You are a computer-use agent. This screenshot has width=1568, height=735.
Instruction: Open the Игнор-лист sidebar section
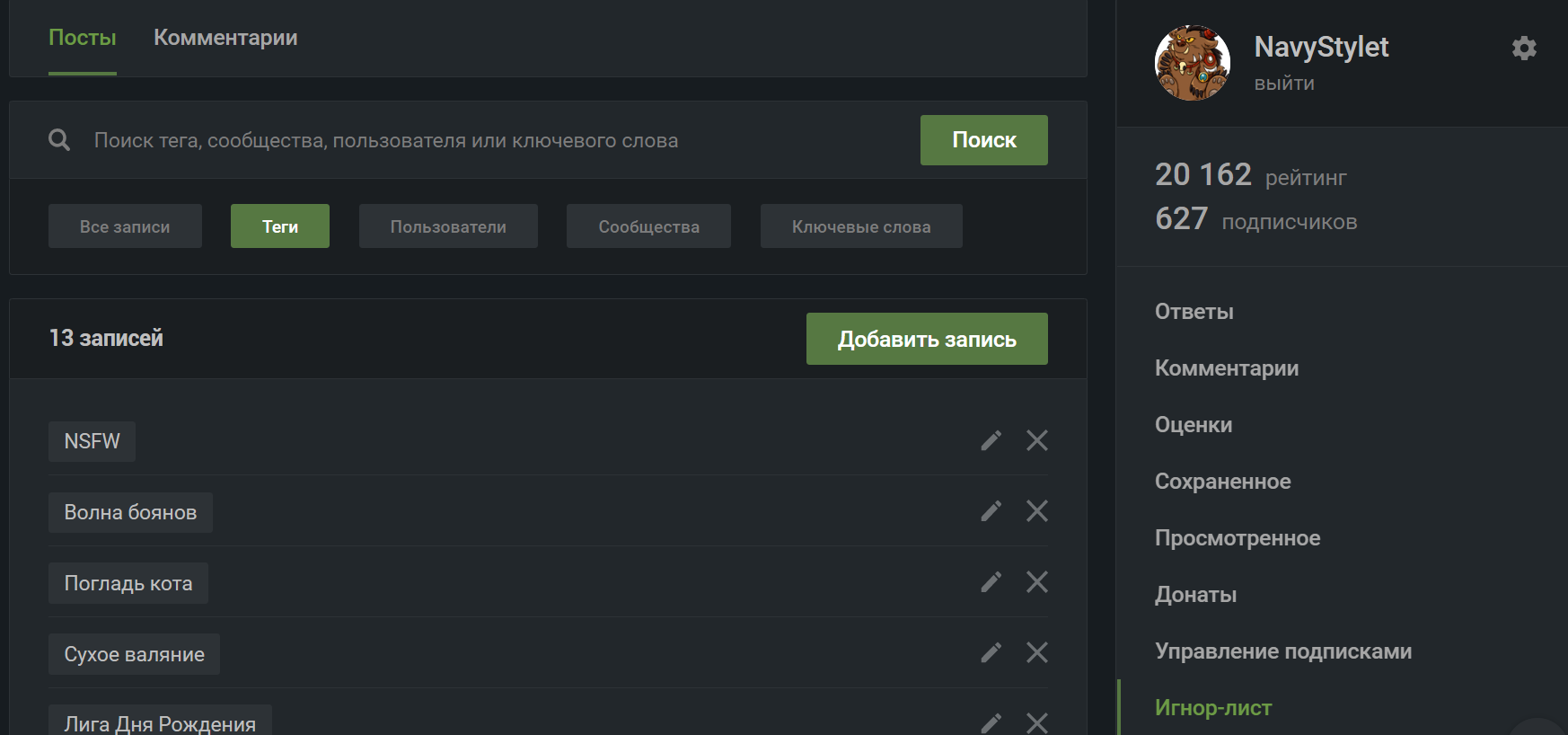(x=1213, y=708)
